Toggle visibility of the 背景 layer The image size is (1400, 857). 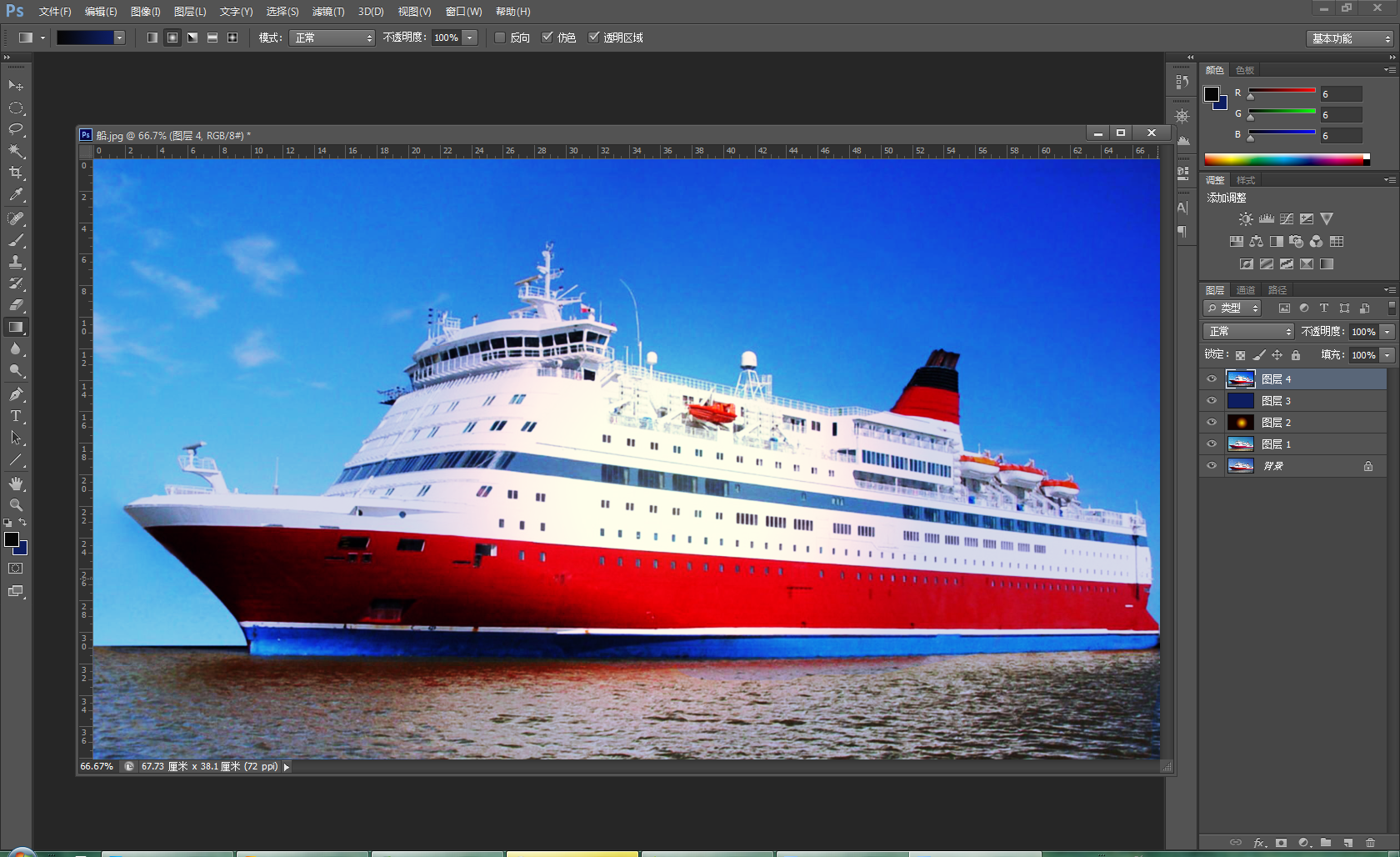(x=1211, y=466)
